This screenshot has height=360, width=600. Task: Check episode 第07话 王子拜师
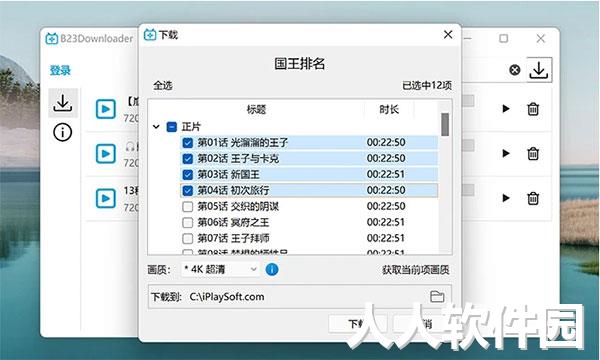click(x=188, y=238)
